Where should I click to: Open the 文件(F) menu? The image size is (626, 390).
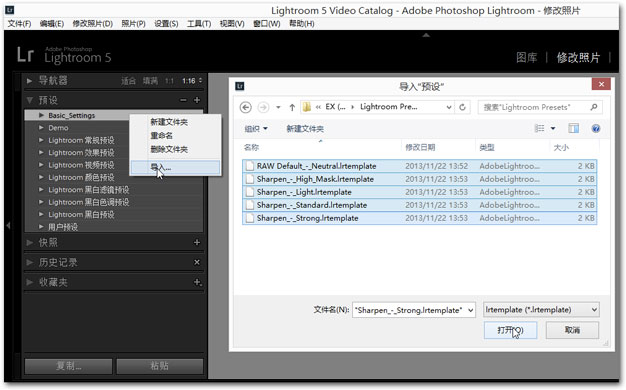19,24
